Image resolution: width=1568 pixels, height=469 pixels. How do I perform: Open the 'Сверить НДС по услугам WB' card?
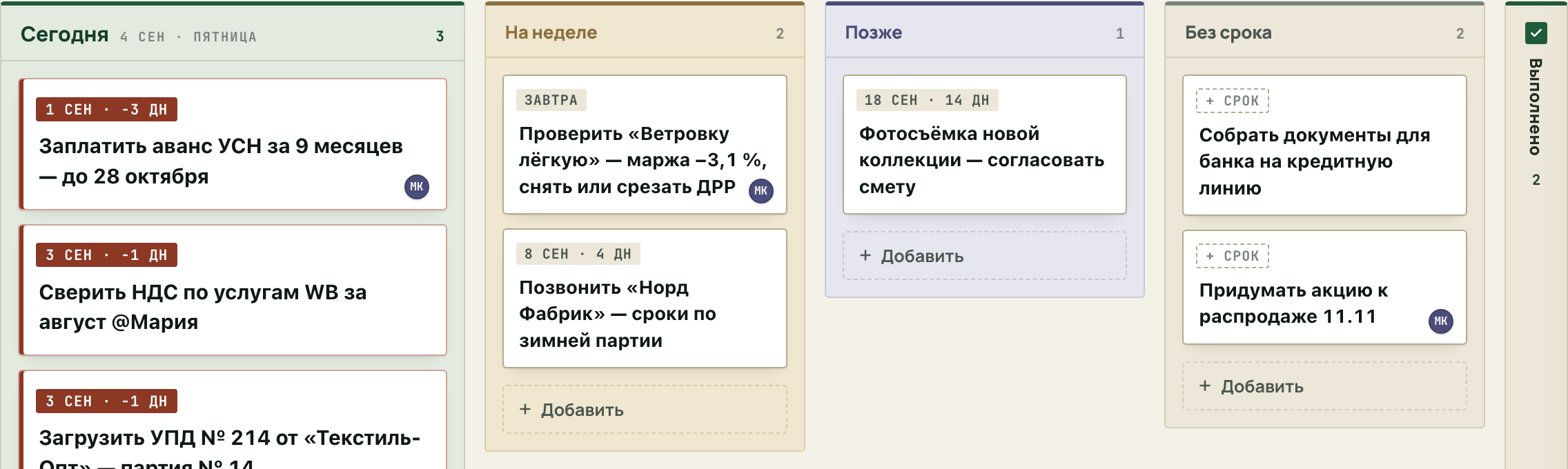233,290
